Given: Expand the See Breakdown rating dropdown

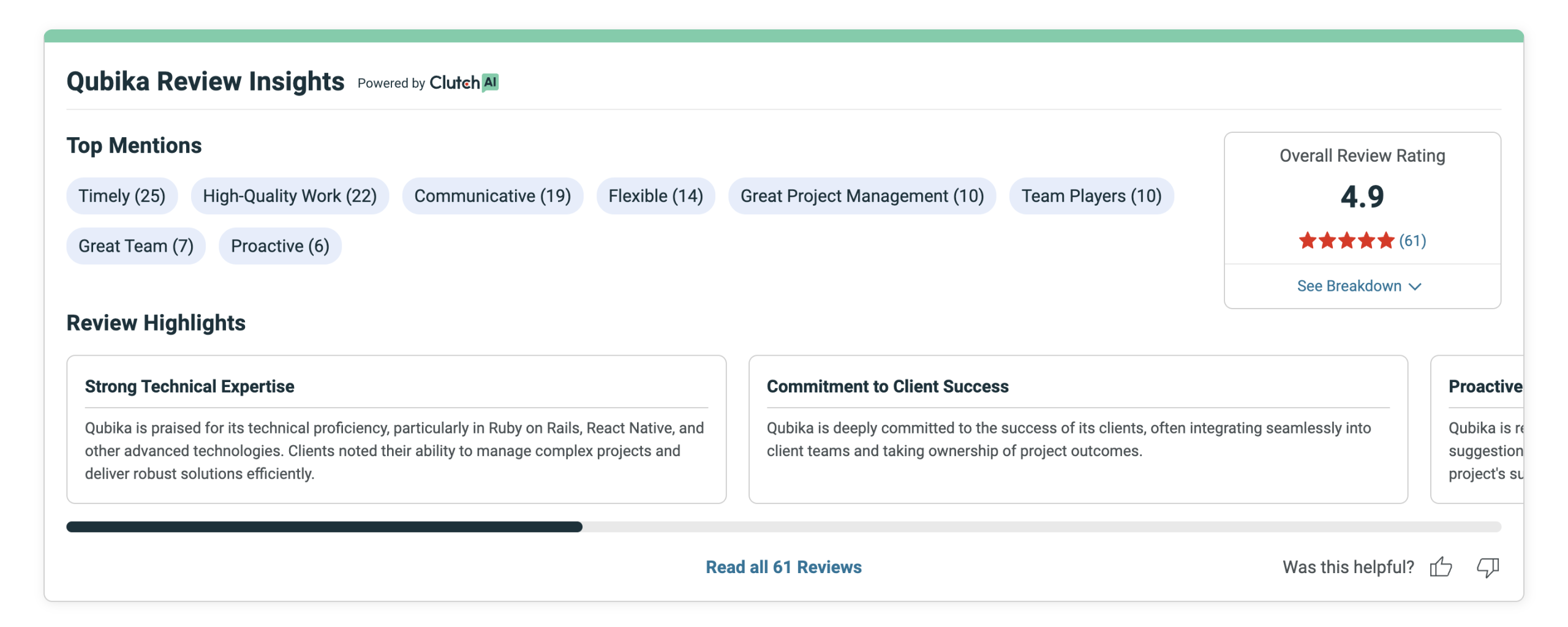Looking at the screenshot, I should [1359, 286].
